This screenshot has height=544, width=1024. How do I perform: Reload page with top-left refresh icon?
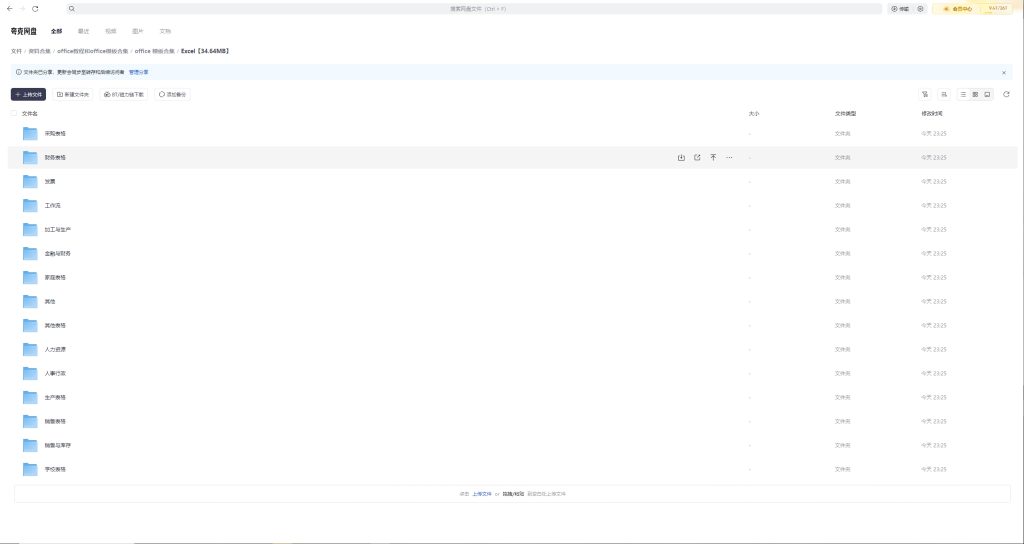35,8
